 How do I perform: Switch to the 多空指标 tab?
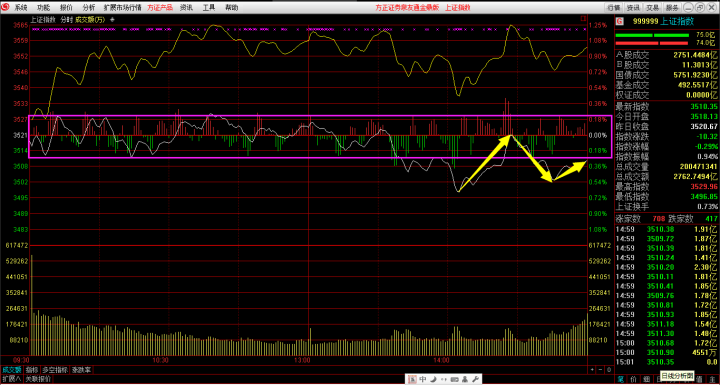[55, 370]
